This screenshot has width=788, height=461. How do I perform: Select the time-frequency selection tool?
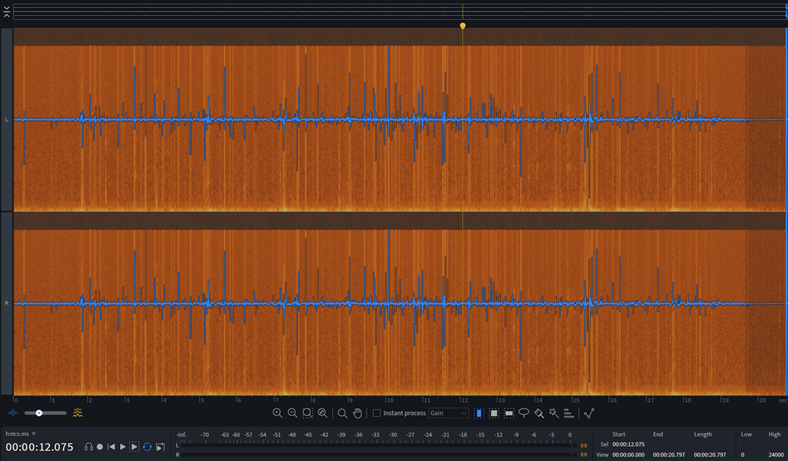pos(494,413)
